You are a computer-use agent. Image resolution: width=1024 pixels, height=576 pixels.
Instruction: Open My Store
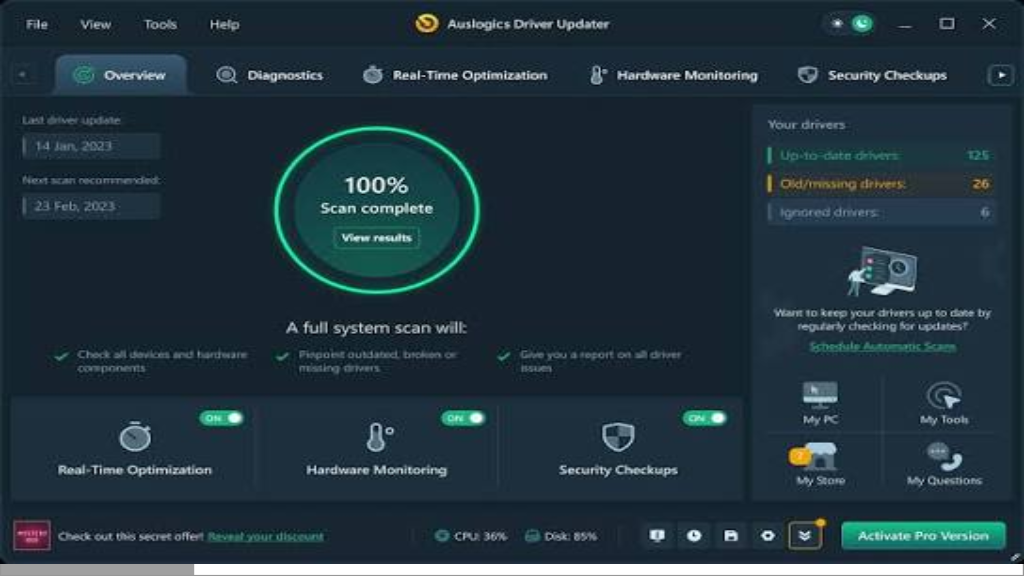(x=820, y=464)
